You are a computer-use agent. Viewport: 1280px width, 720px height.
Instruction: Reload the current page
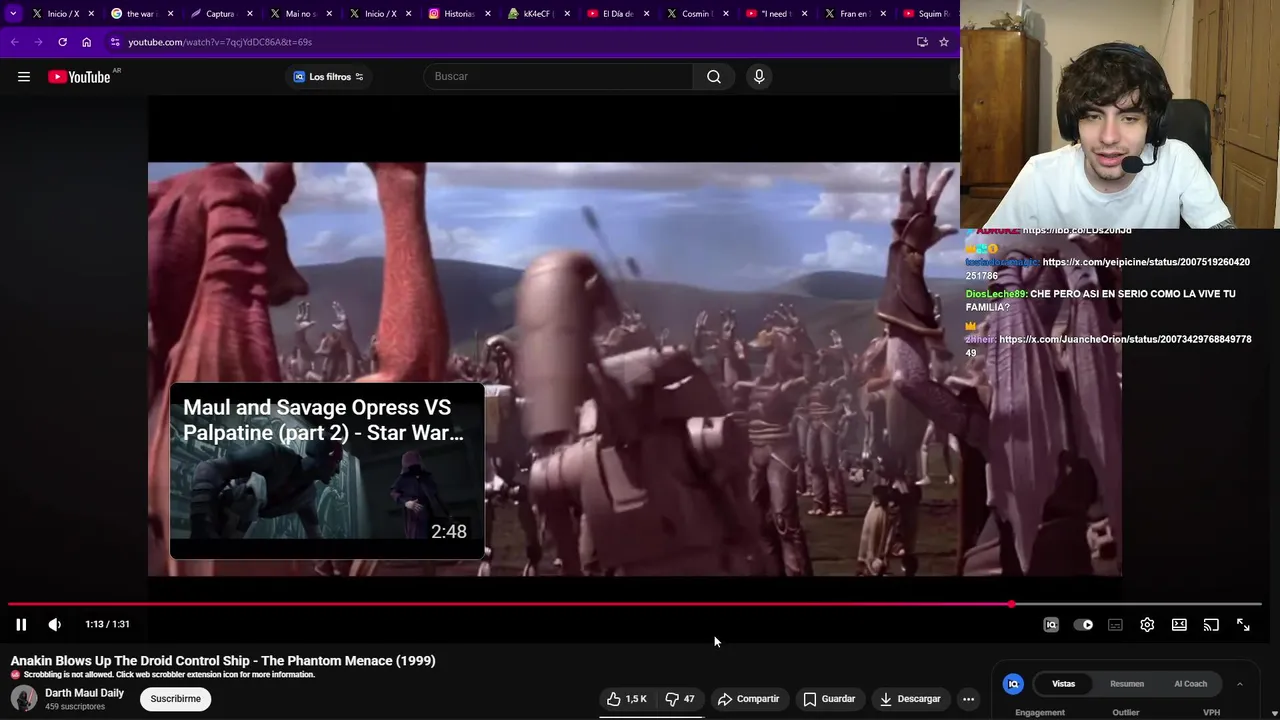click(x=62, y=42)
